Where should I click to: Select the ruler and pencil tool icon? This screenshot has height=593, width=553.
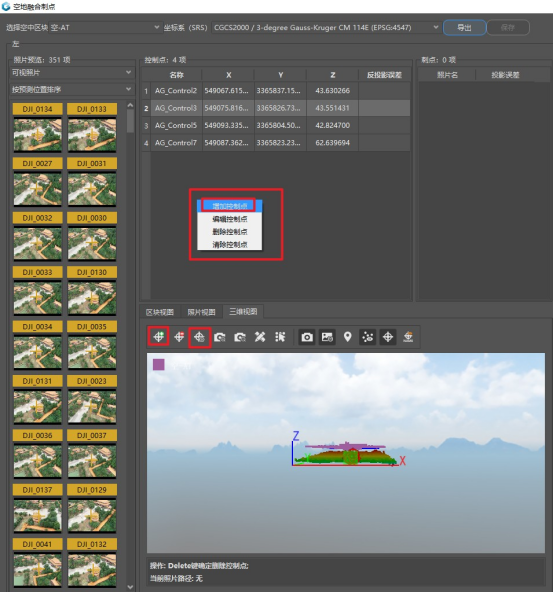coord(260,337)
